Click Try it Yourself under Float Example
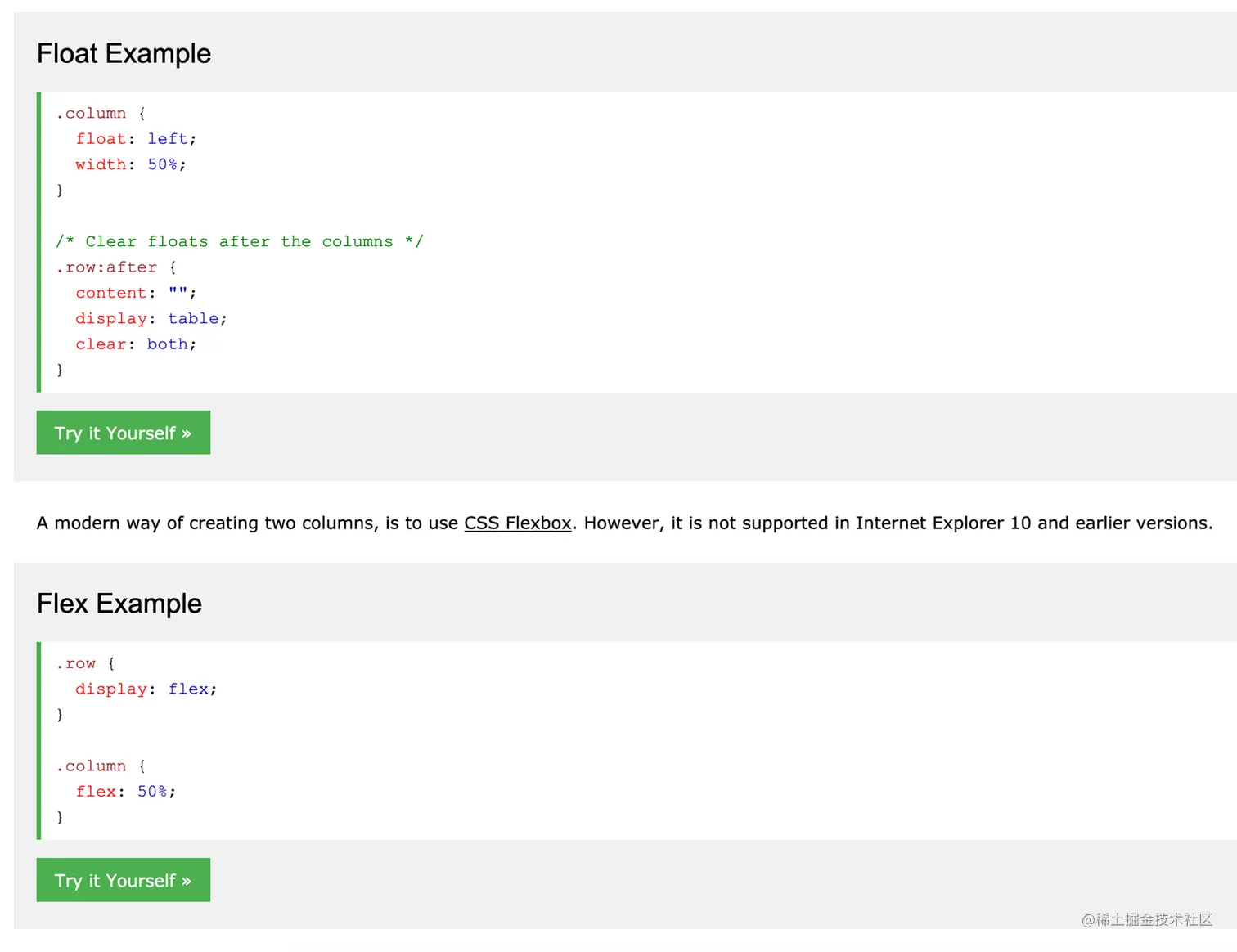 click(x=124, y=433)
